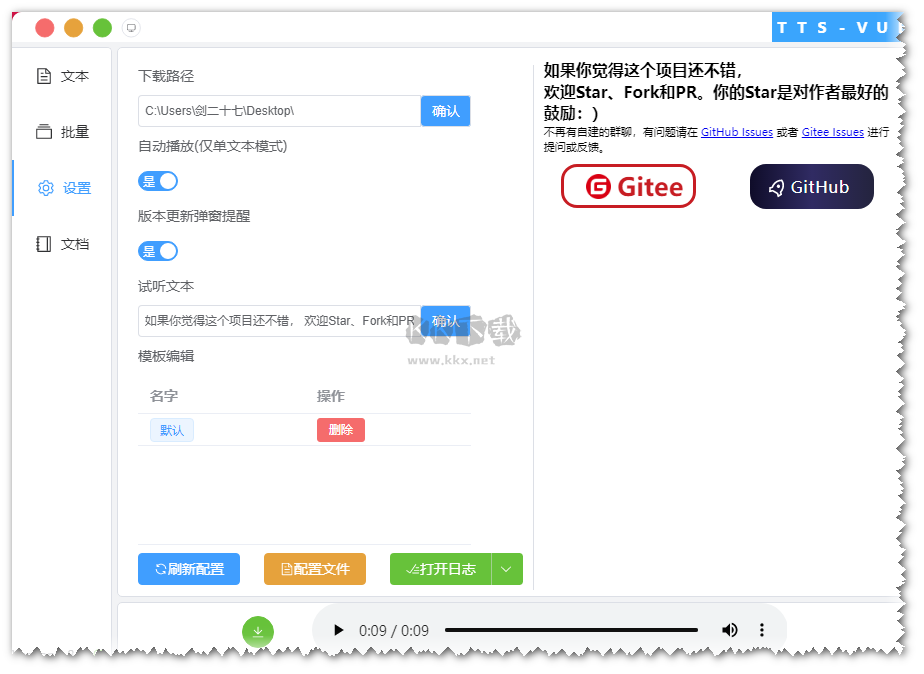Switch to the 文本 sidebar tab
924x674 pixels.
click(63, 76)
